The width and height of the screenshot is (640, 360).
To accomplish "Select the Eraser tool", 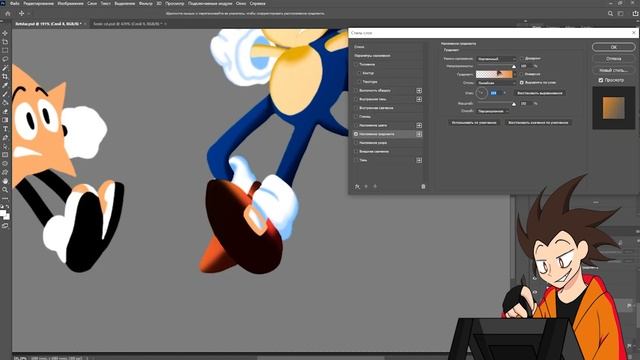I will [5, 111].
